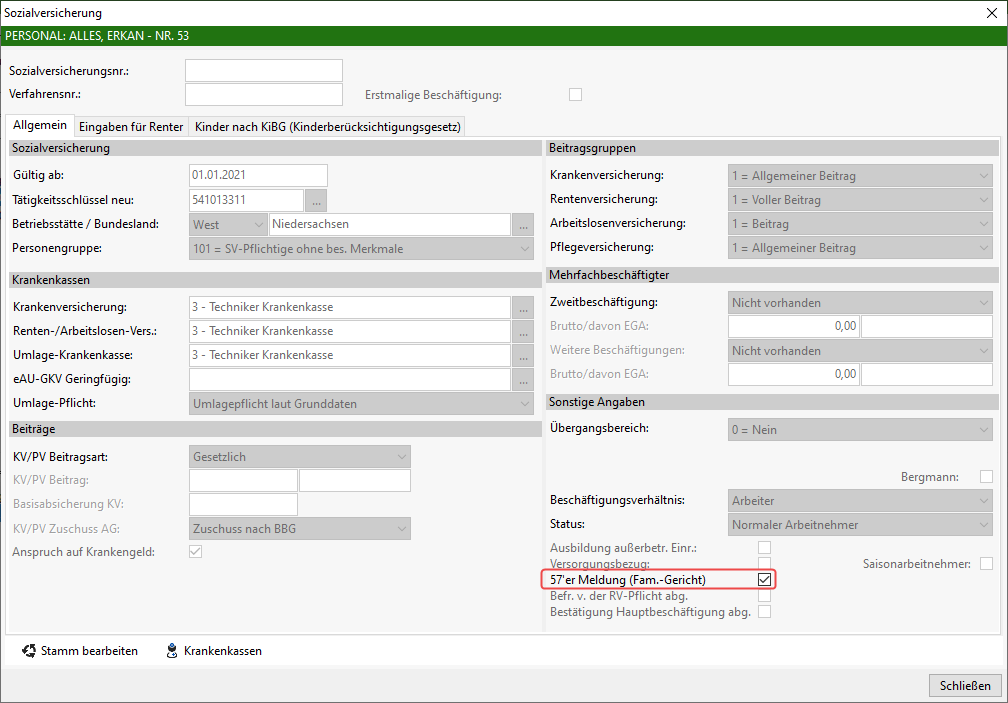1008x703 pixels.
Task: Click ellipsis button next to Tätigkeitsschlüssel neu
Action: coord(316,200)
